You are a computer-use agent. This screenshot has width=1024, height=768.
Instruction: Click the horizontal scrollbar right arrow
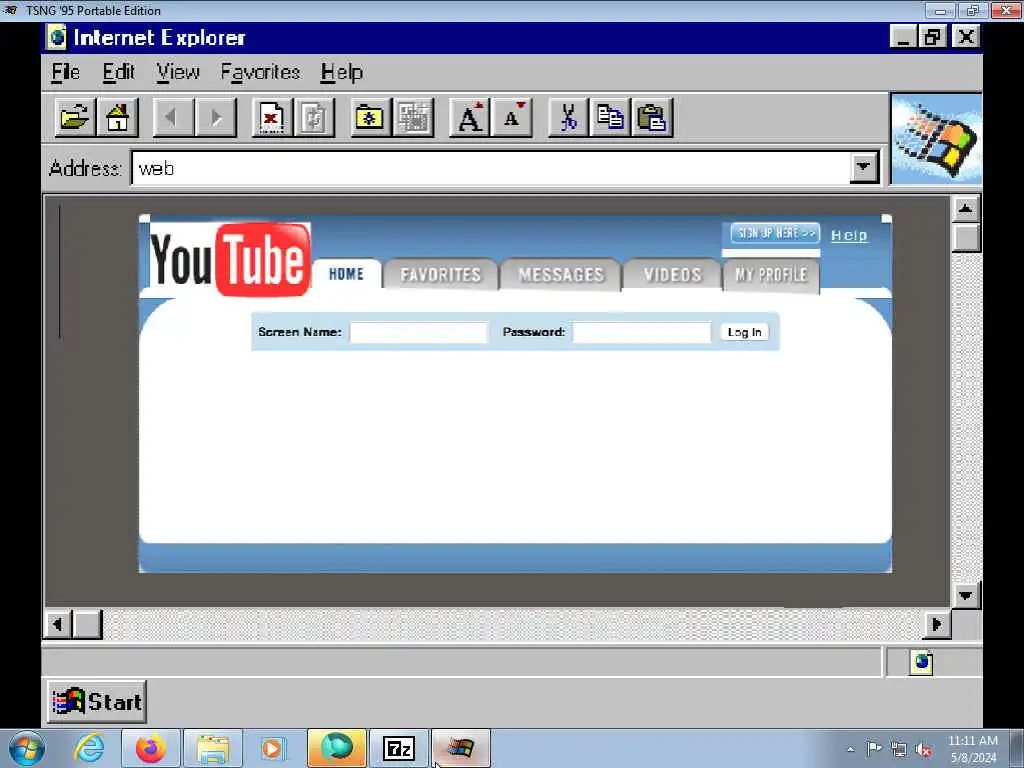point(936,624)
